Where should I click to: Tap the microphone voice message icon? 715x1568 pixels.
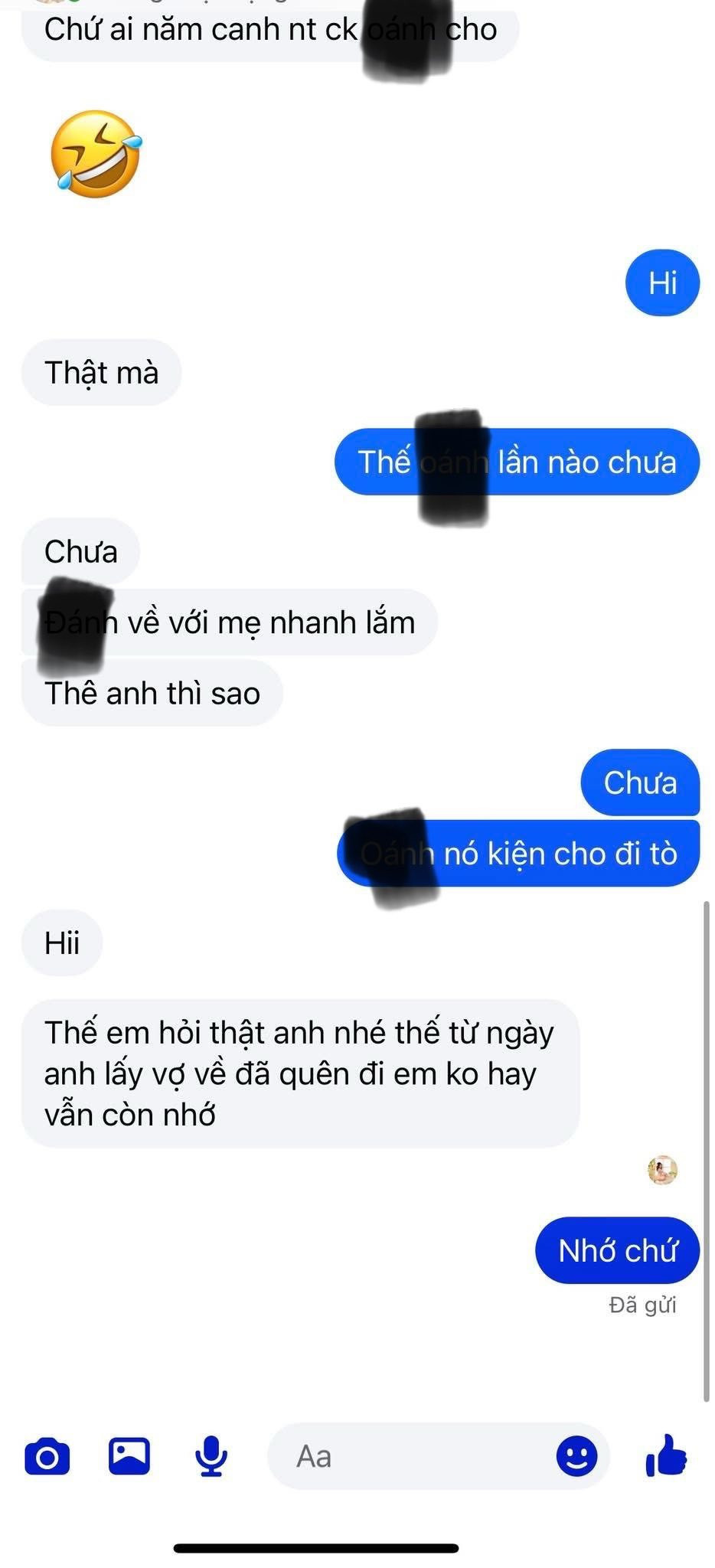click(x=211, y=1456)
